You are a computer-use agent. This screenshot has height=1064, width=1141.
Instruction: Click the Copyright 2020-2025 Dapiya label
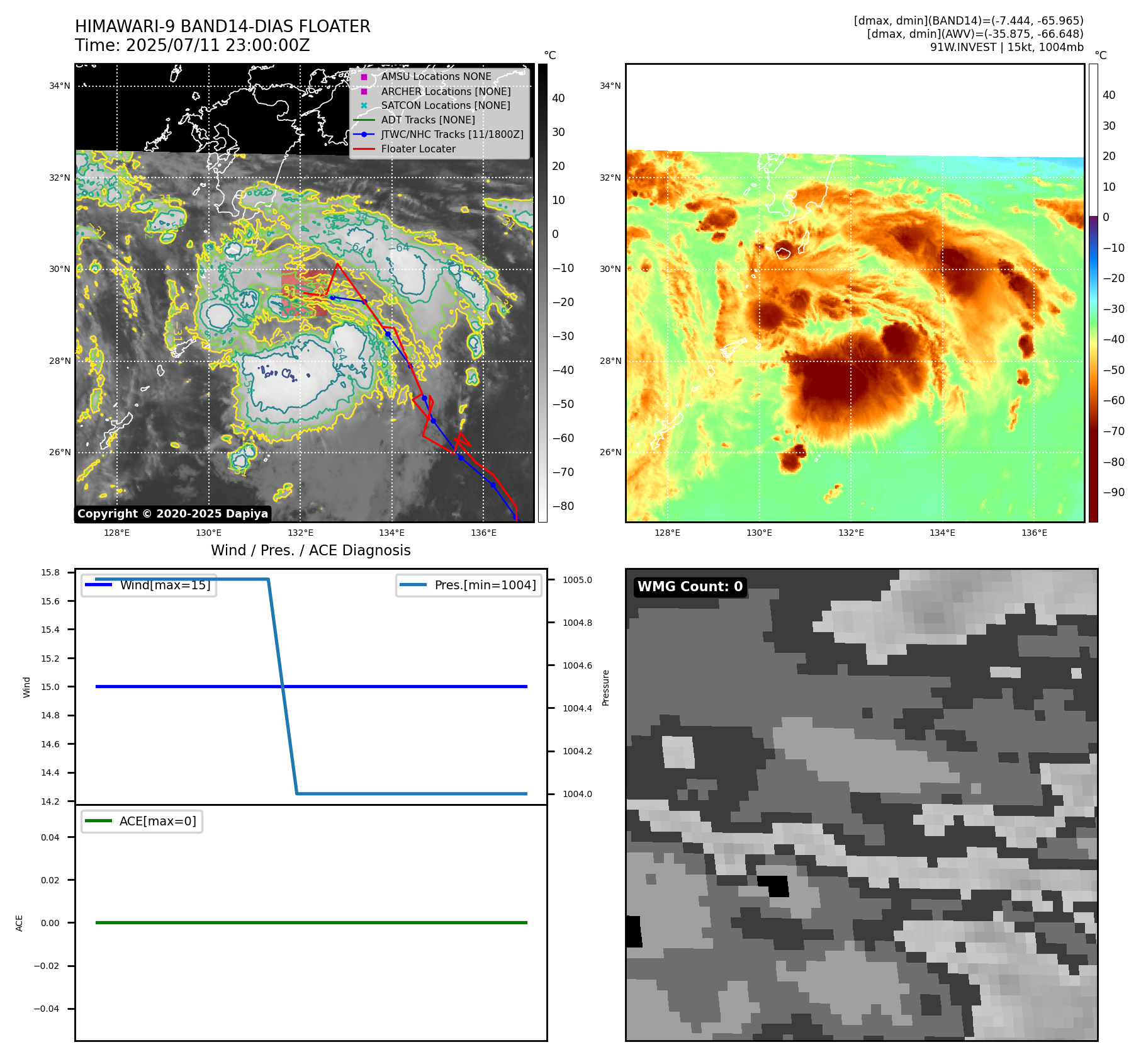pyautogui.click(x=172, y=514)
